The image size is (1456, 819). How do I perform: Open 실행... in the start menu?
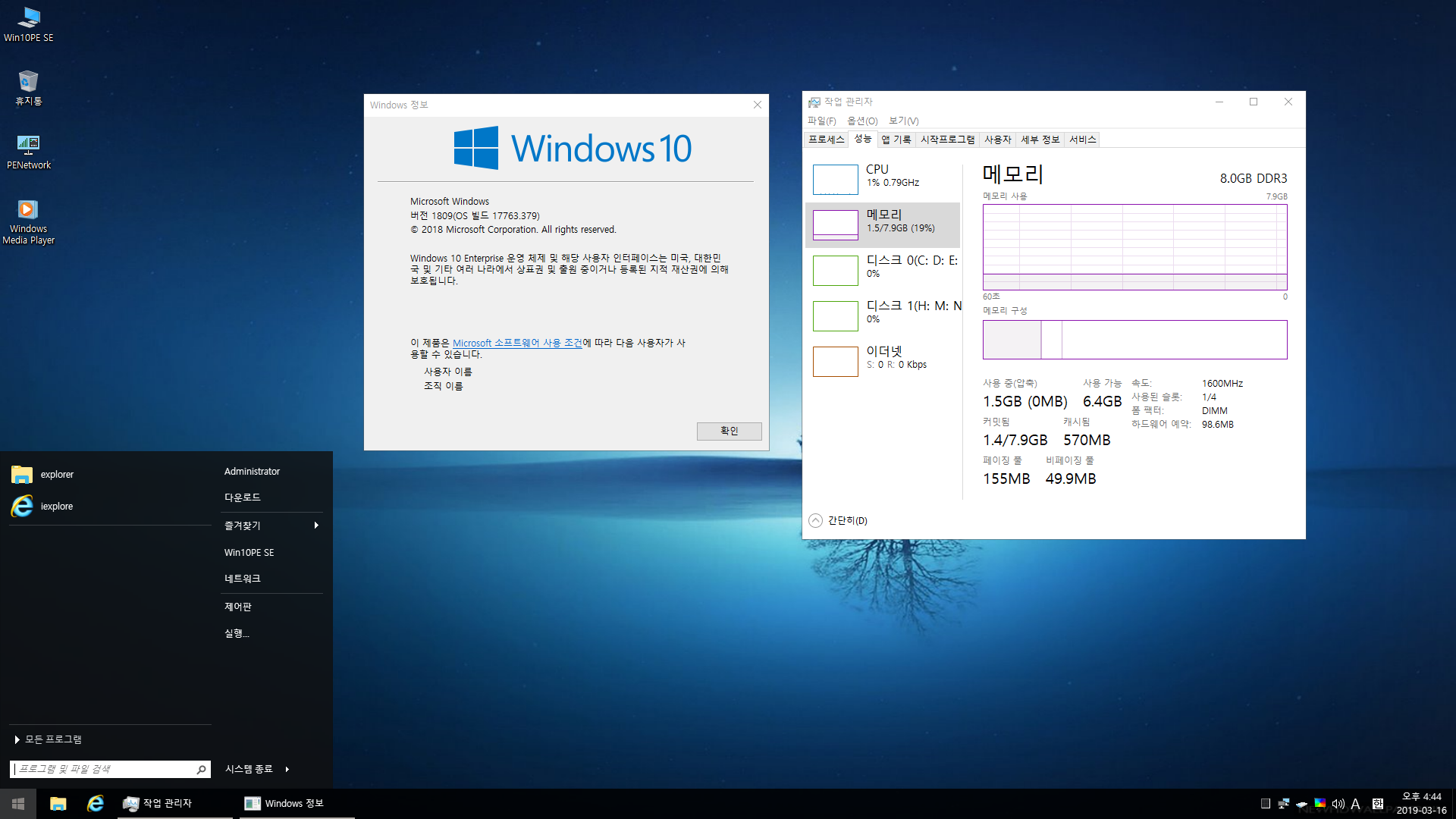[237, 633]
